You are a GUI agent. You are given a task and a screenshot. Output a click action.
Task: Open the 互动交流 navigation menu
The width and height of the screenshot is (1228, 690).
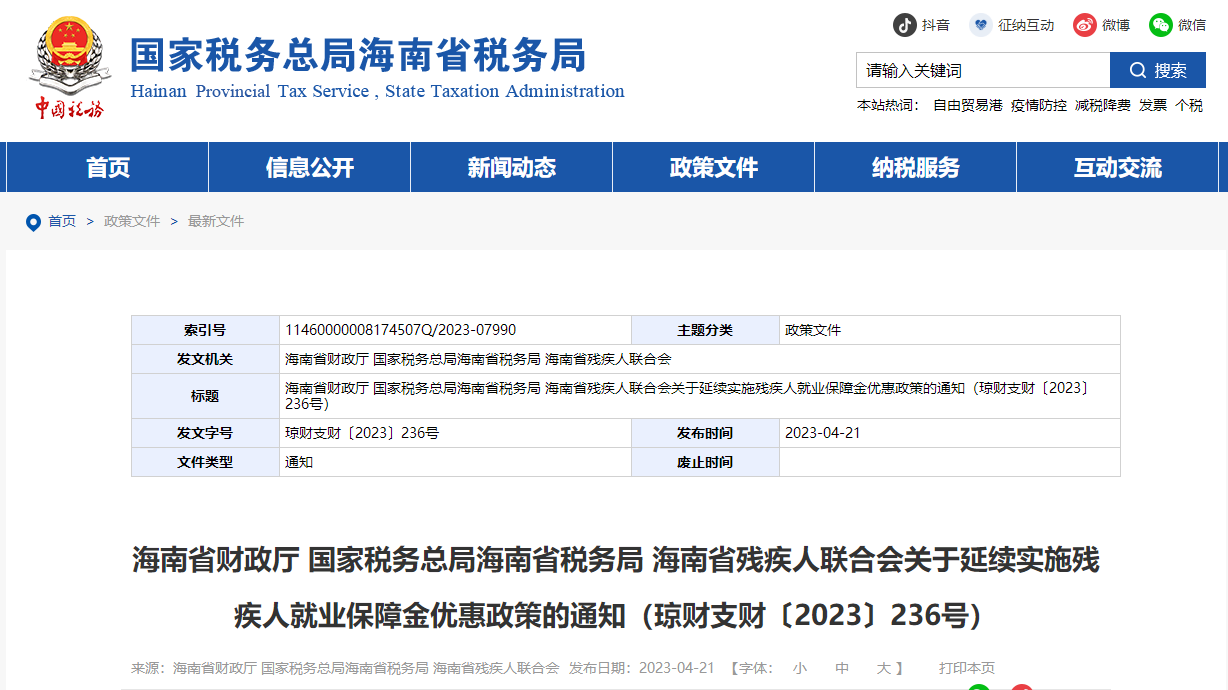pyautogui.click(x=1116, y=167)
